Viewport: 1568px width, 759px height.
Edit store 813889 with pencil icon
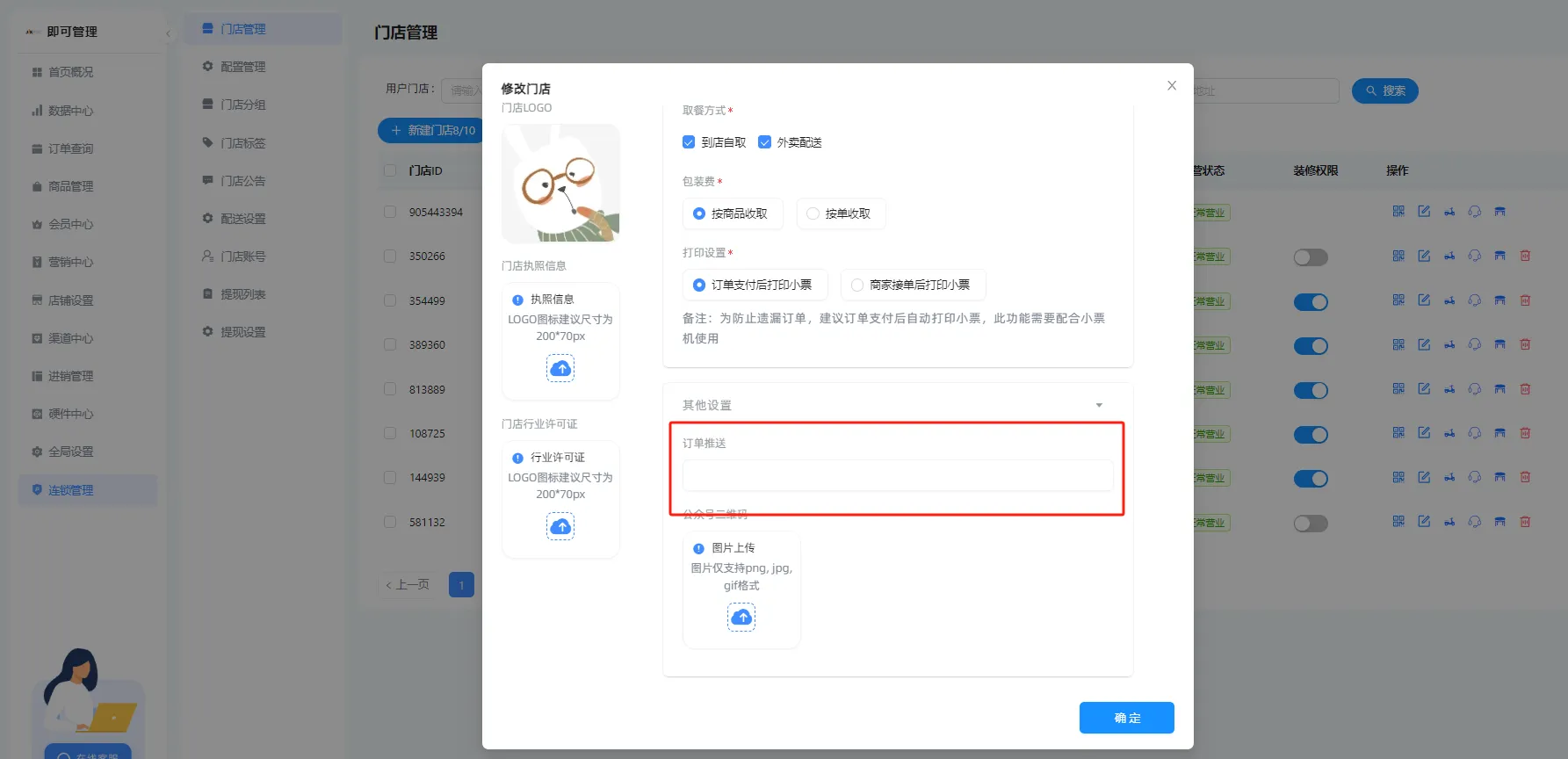(x=1424, y=389)
